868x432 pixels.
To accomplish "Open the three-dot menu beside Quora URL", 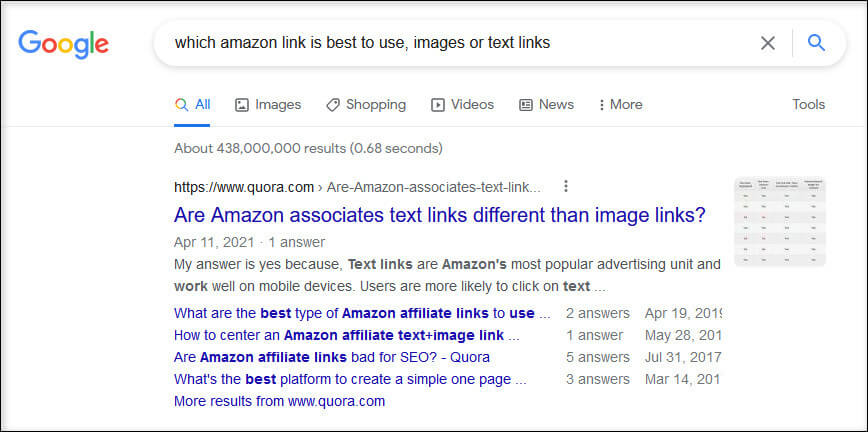I will tap(565, 187).
